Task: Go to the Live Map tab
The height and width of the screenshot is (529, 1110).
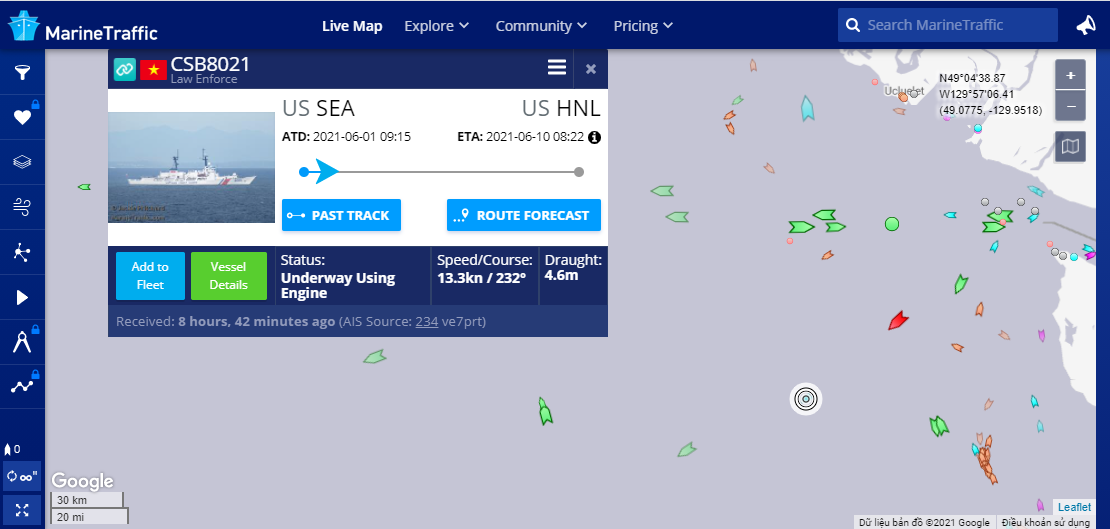Action: click(352, 26)
